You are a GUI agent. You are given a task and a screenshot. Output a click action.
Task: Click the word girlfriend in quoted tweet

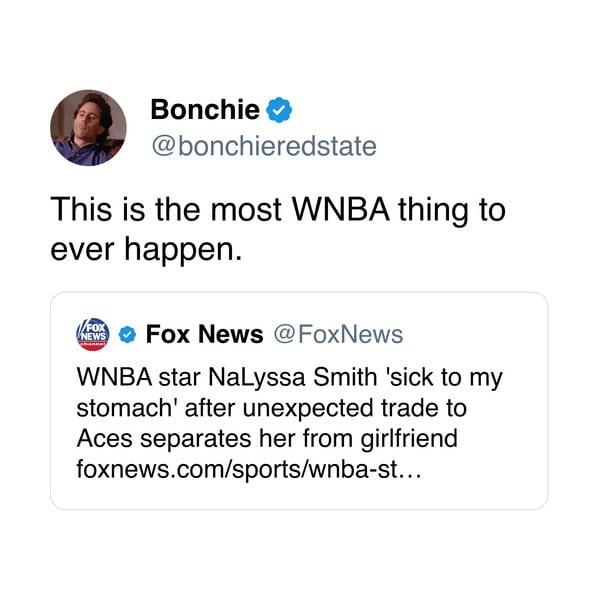point(409,438)
